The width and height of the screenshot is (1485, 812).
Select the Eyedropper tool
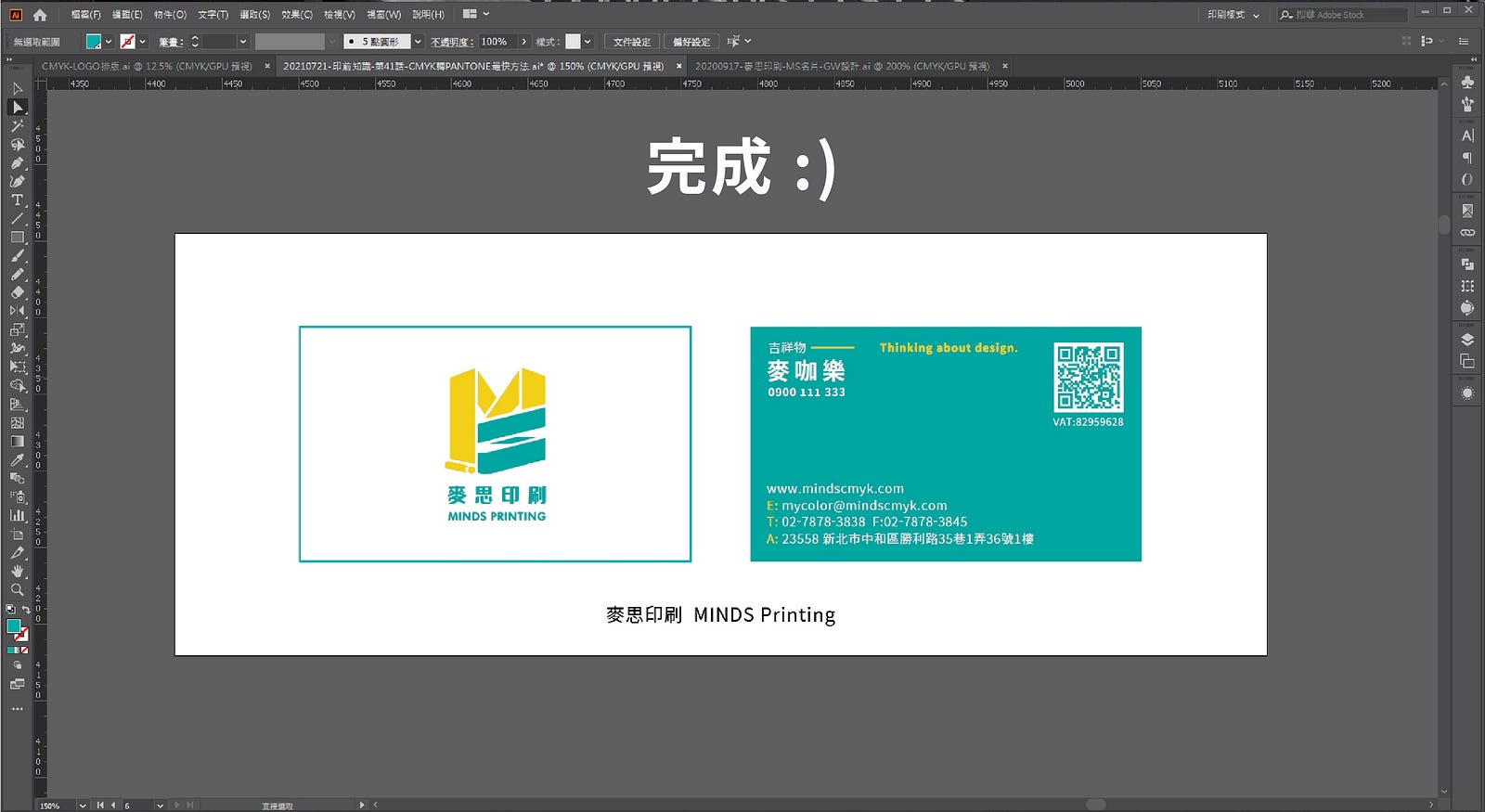(17, 459)
